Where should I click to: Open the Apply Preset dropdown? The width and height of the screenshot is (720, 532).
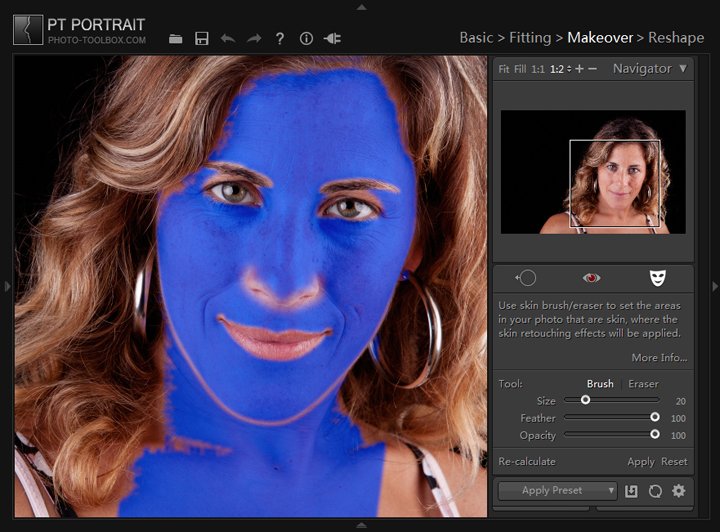(558, 491)
